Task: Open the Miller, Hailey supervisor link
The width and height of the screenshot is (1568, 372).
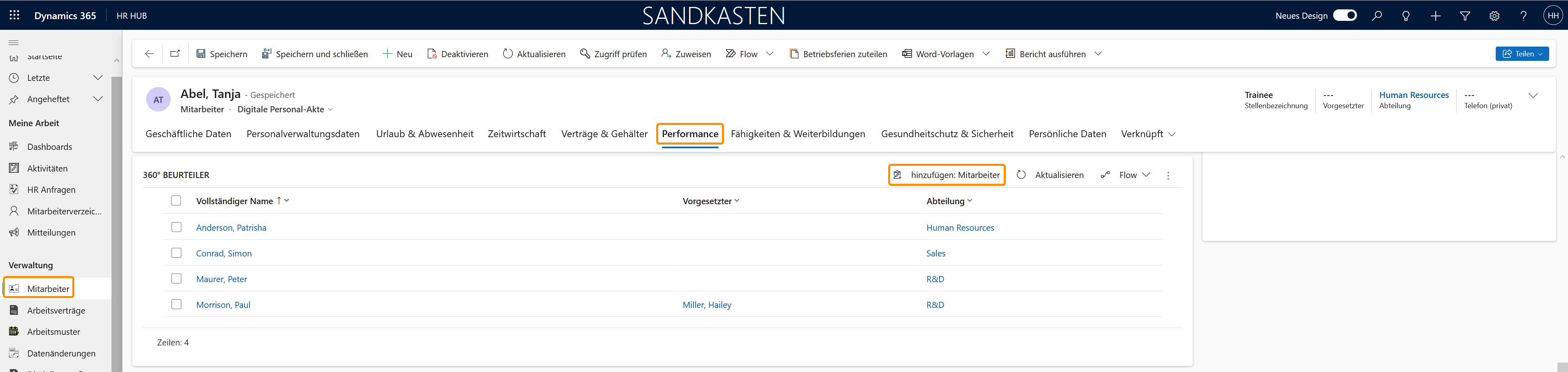Action: pos(707,304)
